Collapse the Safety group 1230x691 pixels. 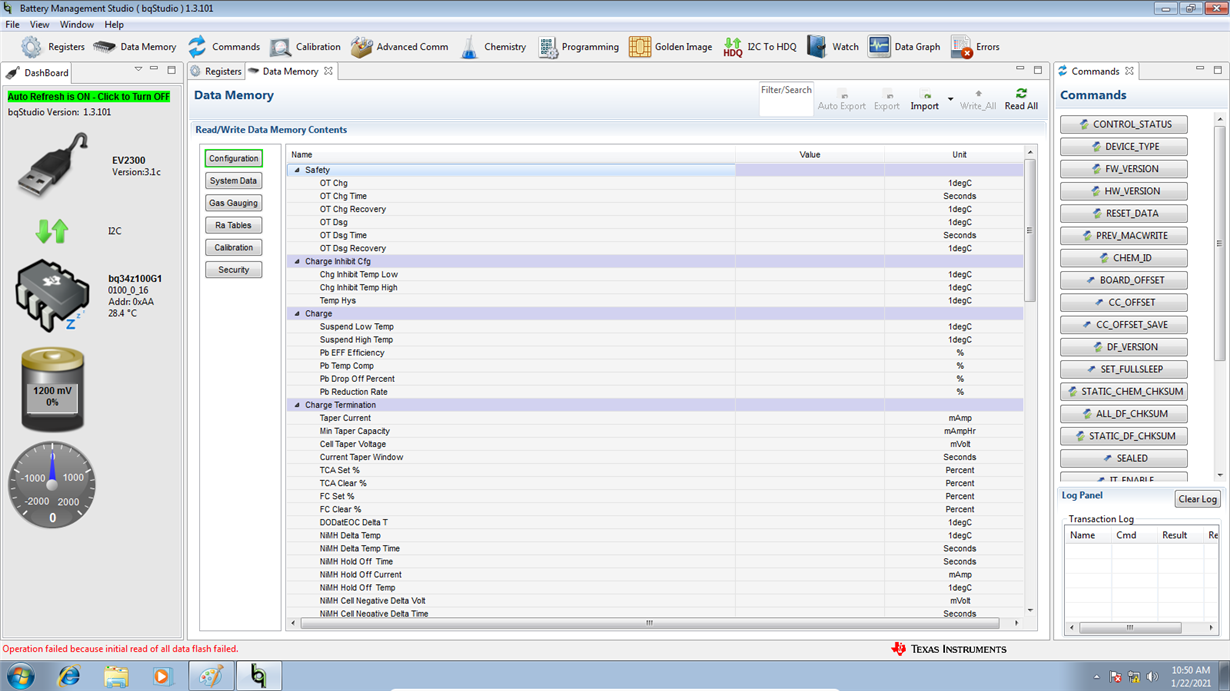tap(297, 171)
